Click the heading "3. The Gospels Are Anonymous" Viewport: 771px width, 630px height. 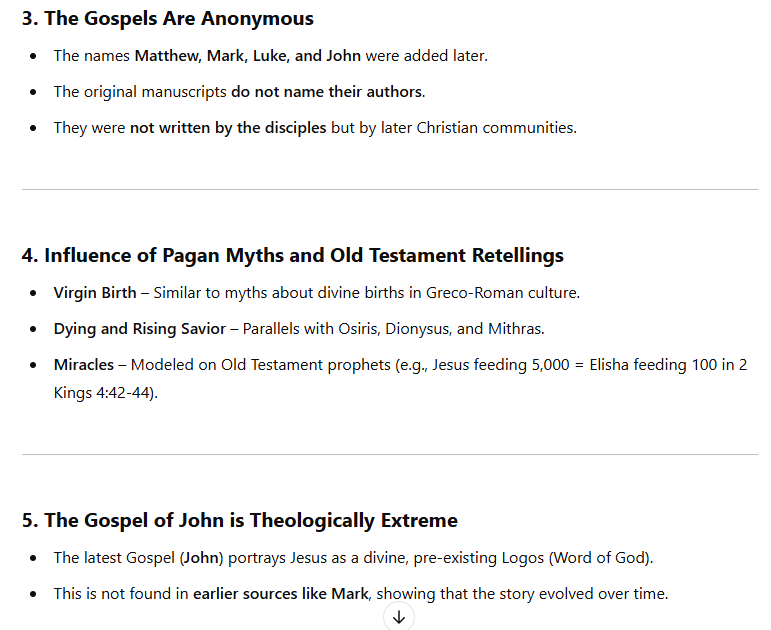tap(168, 19)
